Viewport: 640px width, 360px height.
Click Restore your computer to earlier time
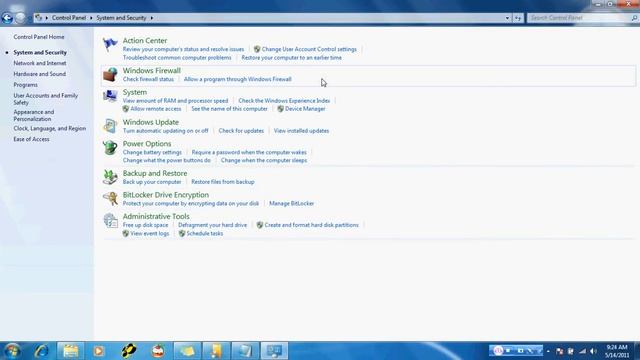(x=291, y=58)
